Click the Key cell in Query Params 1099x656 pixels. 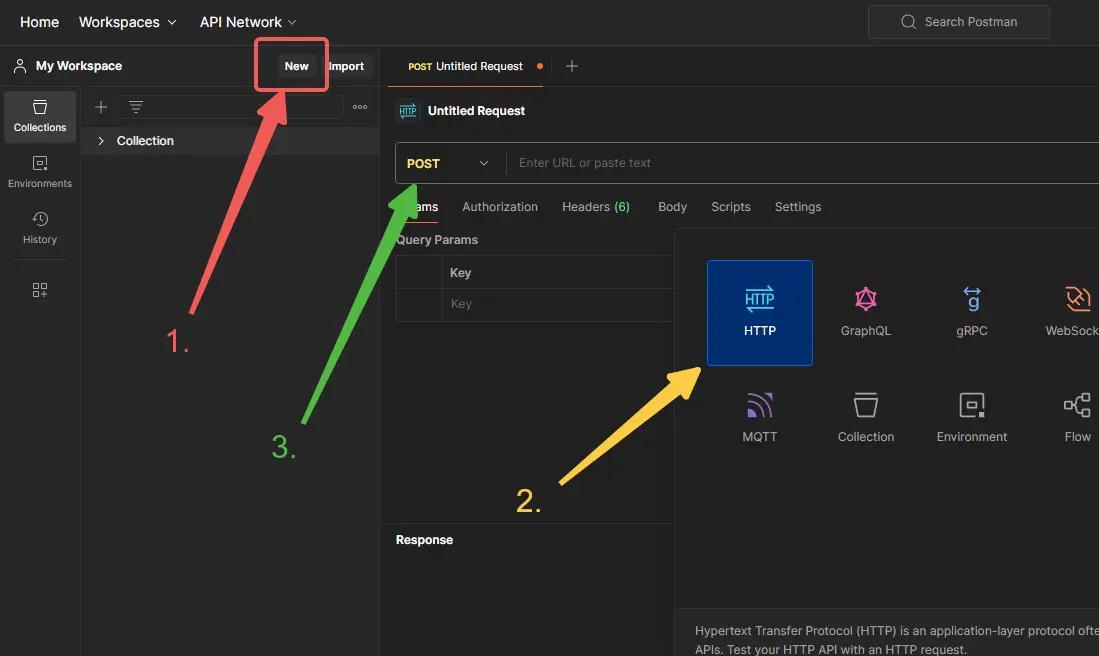point(558,304)
